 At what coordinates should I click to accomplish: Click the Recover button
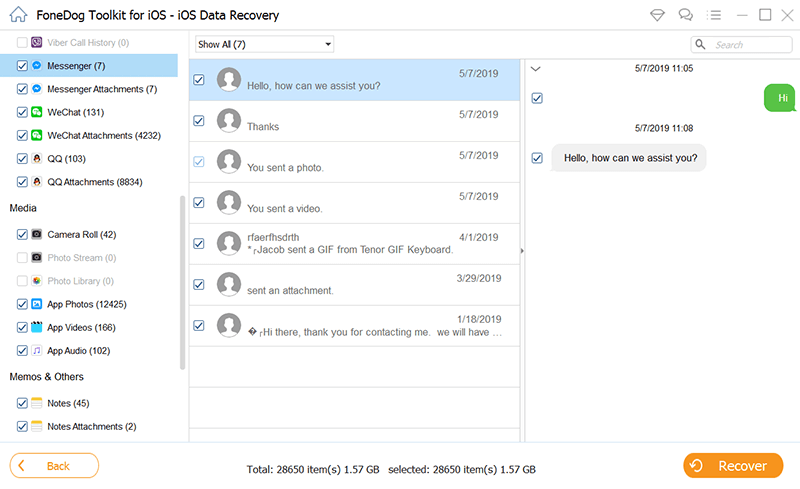(x=733, y=466)
